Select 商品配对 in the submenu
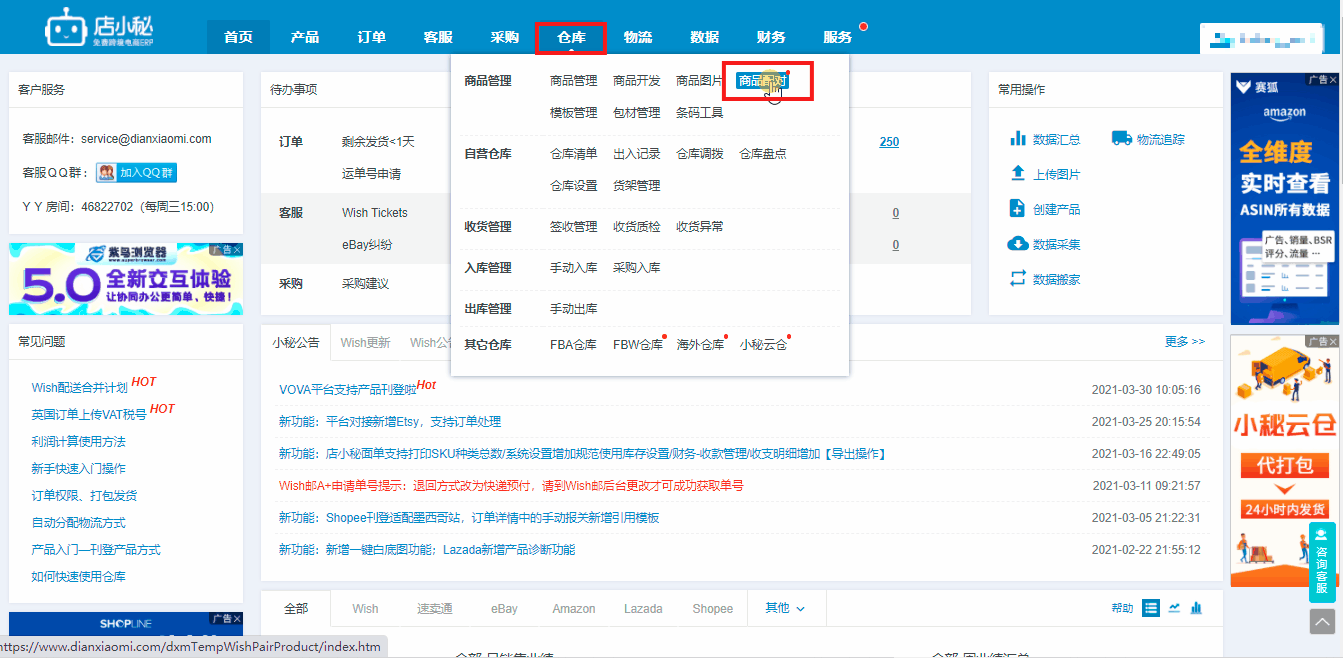The width and height of the screenshot is (1343, 658). (762, 81)
